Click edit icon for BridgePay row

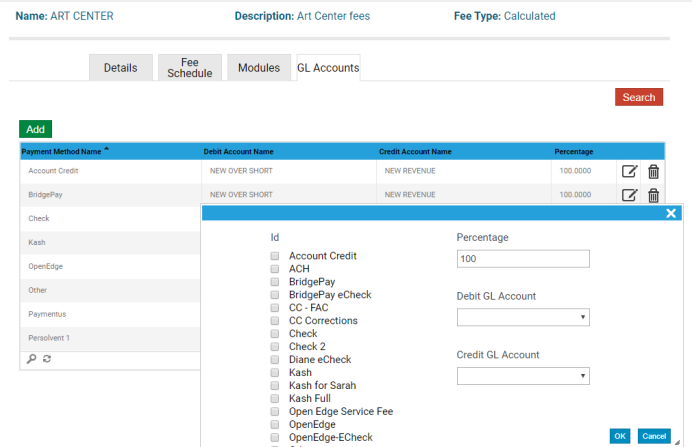(629, 195)
